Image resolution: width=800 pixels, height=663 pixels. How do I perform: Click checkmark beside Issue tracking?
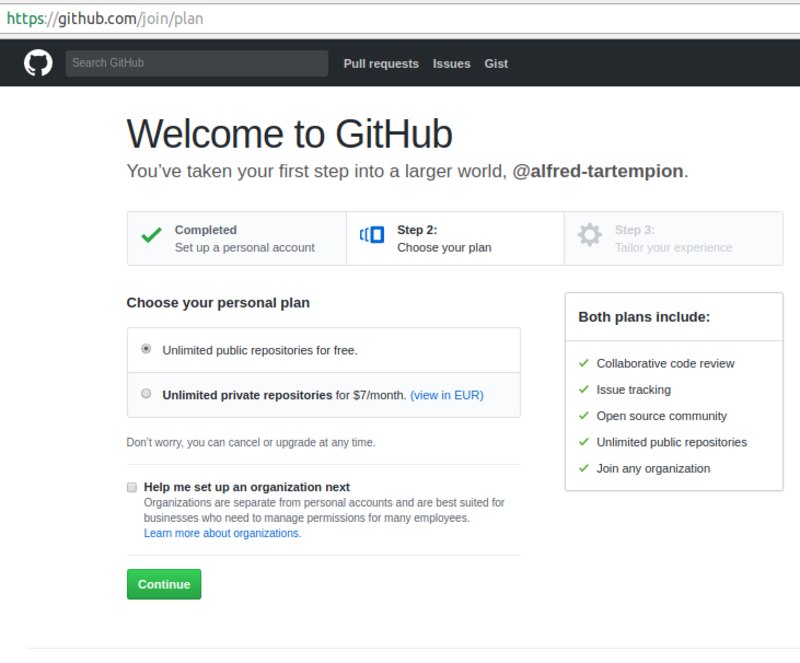[584, 389]
